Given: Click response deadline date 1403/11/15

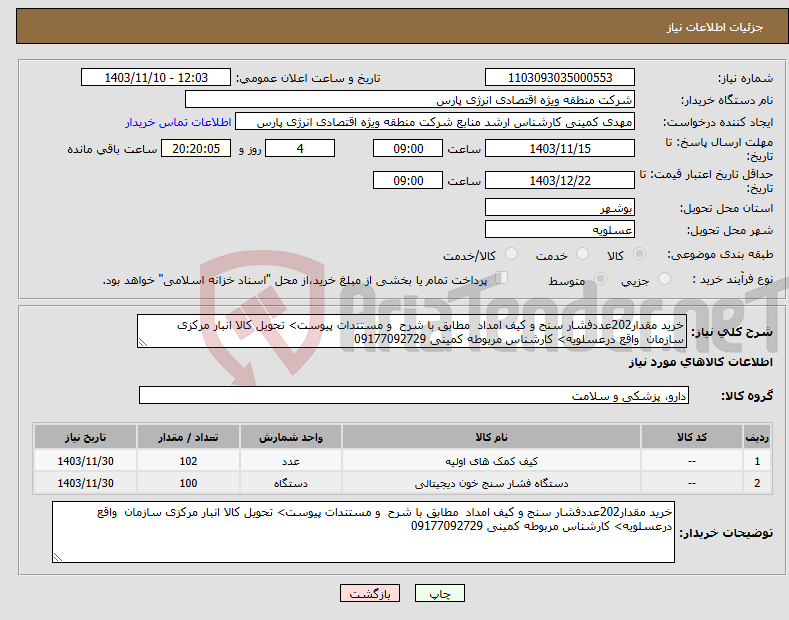Looking at the screenshot, I should 560,148.
